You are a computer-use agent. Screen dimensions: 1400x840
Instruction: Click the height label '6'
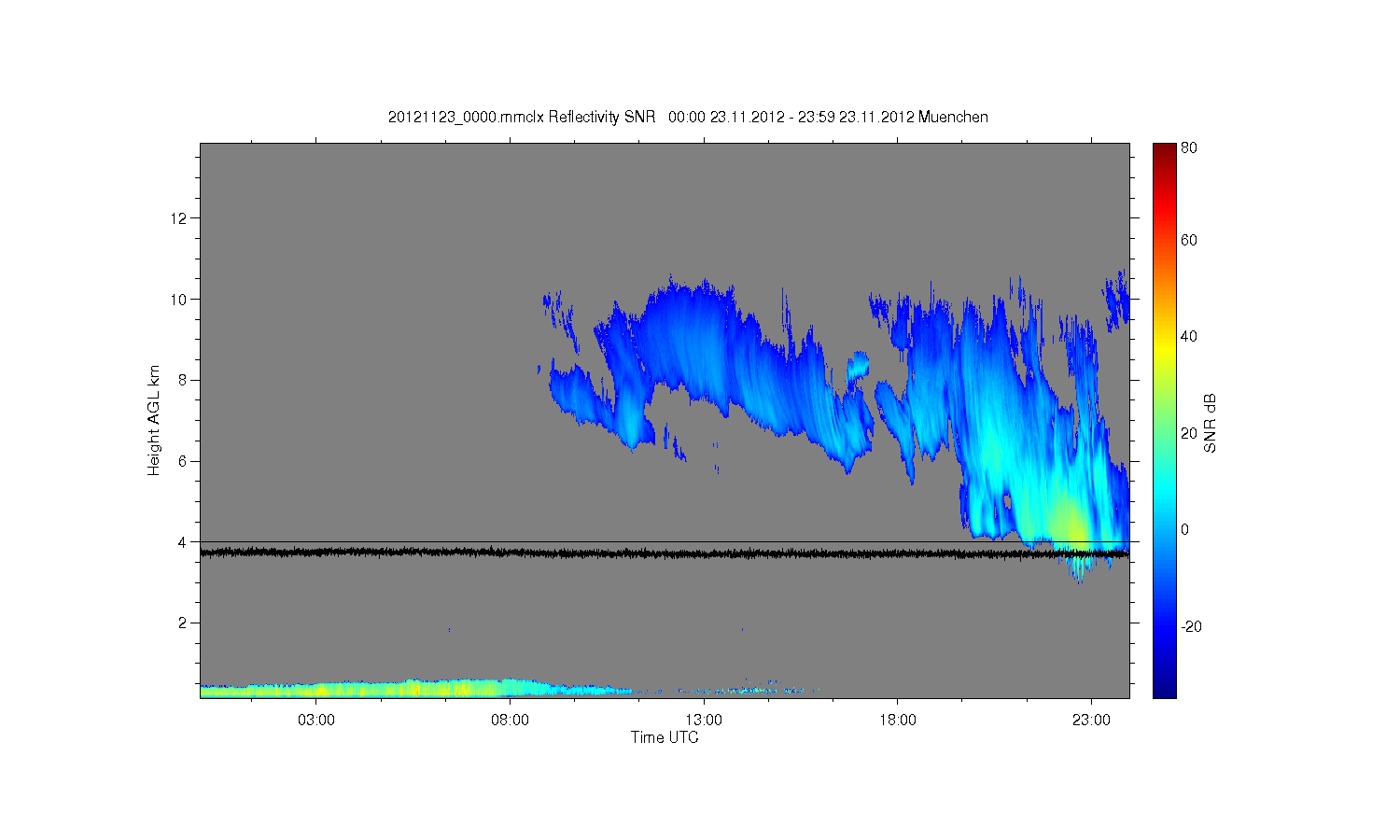tap(184, 461)
